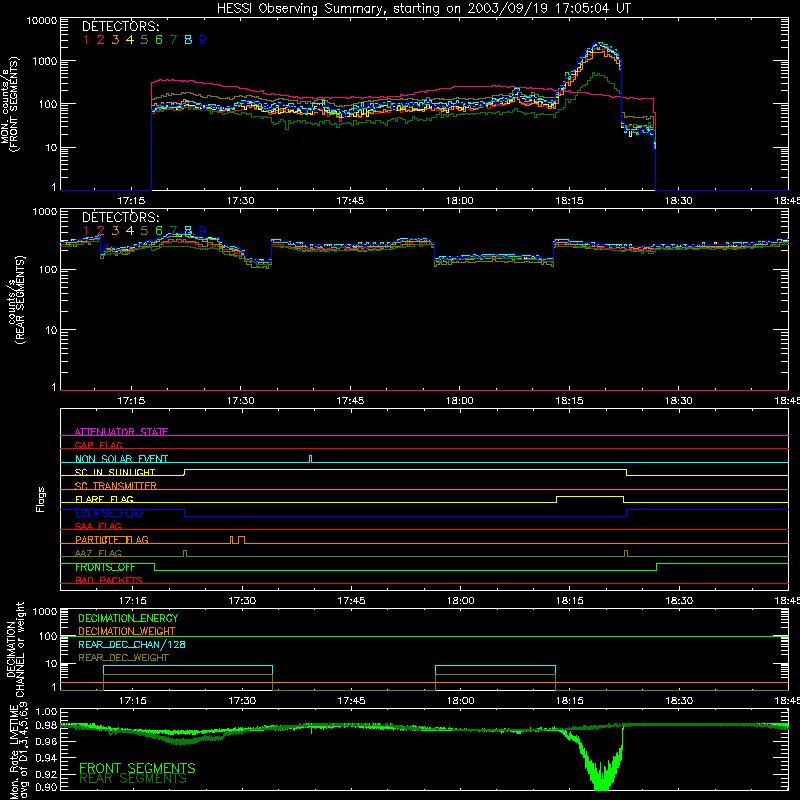Click the DECIMATION CHANNEL or weight axis title
The image size is (800, 800).
coord(14,649)
